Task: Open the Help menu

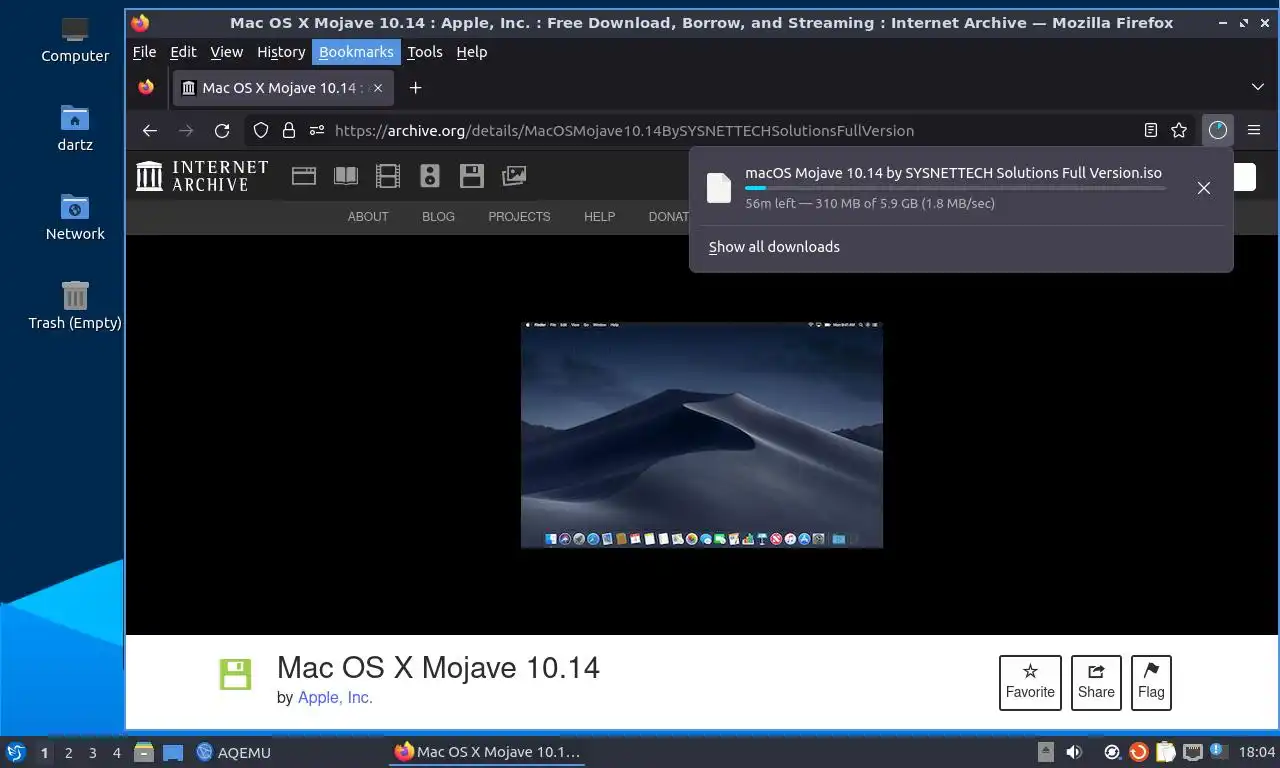Action: 471,52
